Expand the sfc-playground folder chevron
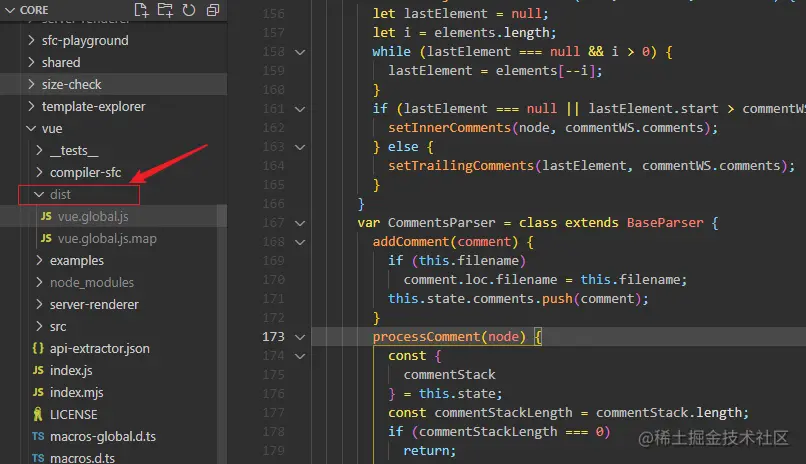This screenshot has width=806, height=464. point(31,40)
